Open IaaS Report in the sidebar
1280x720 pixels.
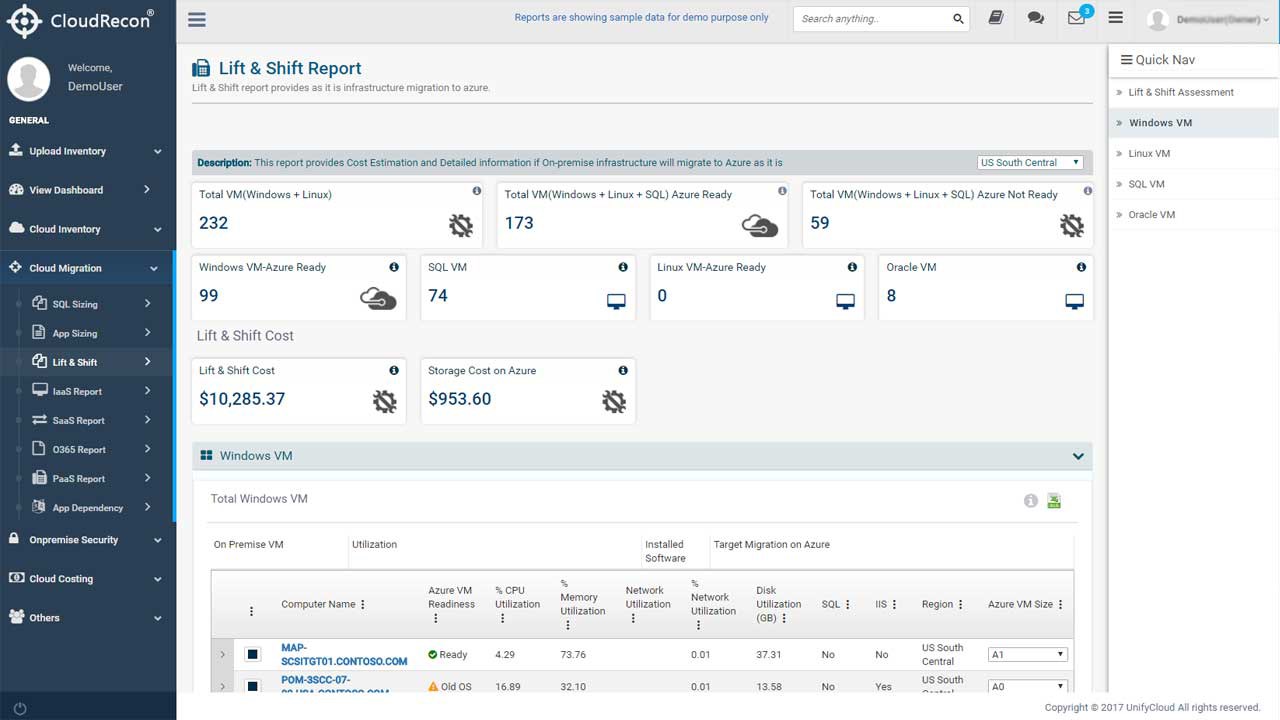(77, 391)
